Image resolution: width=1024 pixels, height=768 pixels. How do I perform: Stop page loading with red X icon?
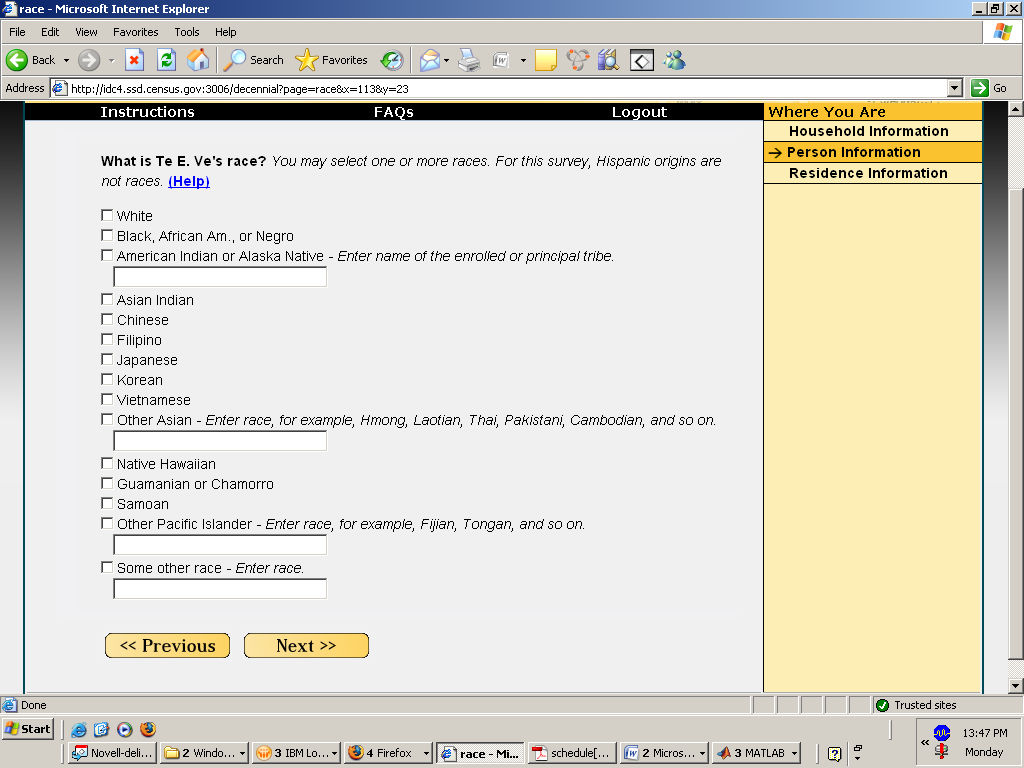134,60
